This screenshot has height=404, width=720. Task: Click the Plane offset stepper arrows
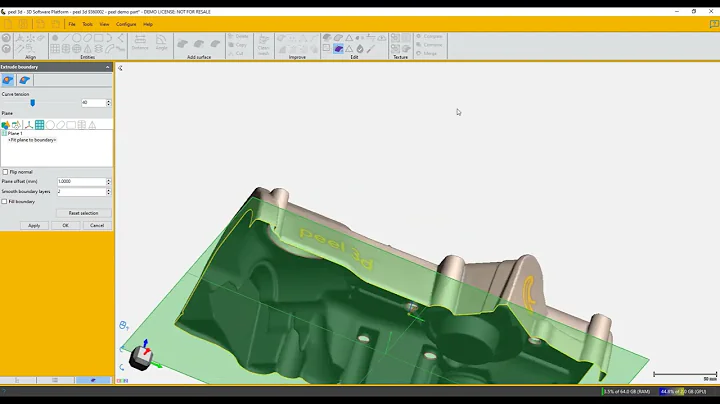pyautogui.click(x=108, y=182)
